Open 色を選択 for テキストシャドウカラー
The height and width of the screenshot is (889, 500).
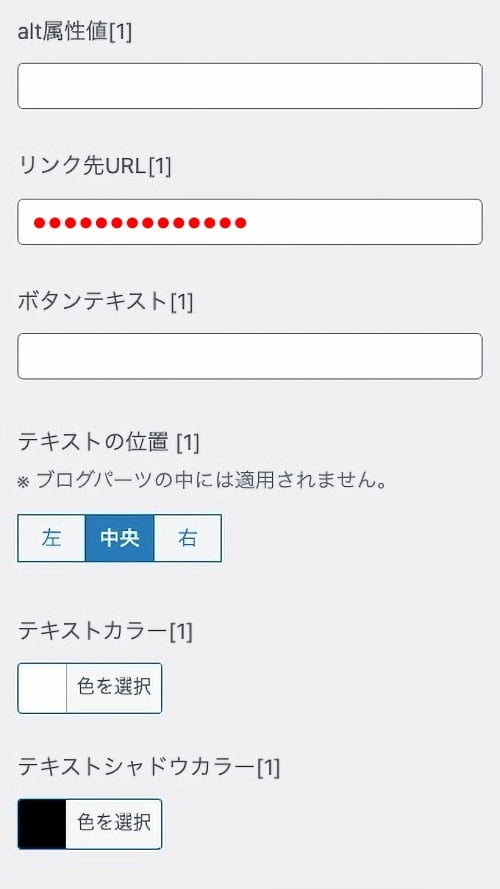tap(114, 824)
